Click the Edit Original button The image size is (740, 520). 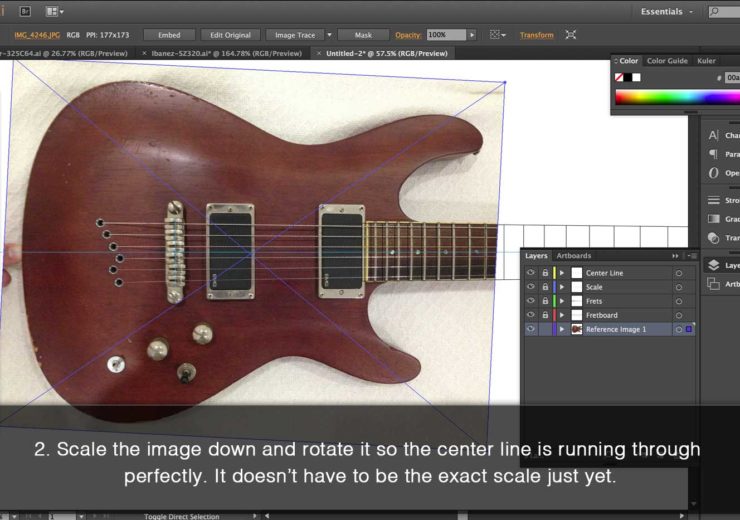click(x=230, y=35)
